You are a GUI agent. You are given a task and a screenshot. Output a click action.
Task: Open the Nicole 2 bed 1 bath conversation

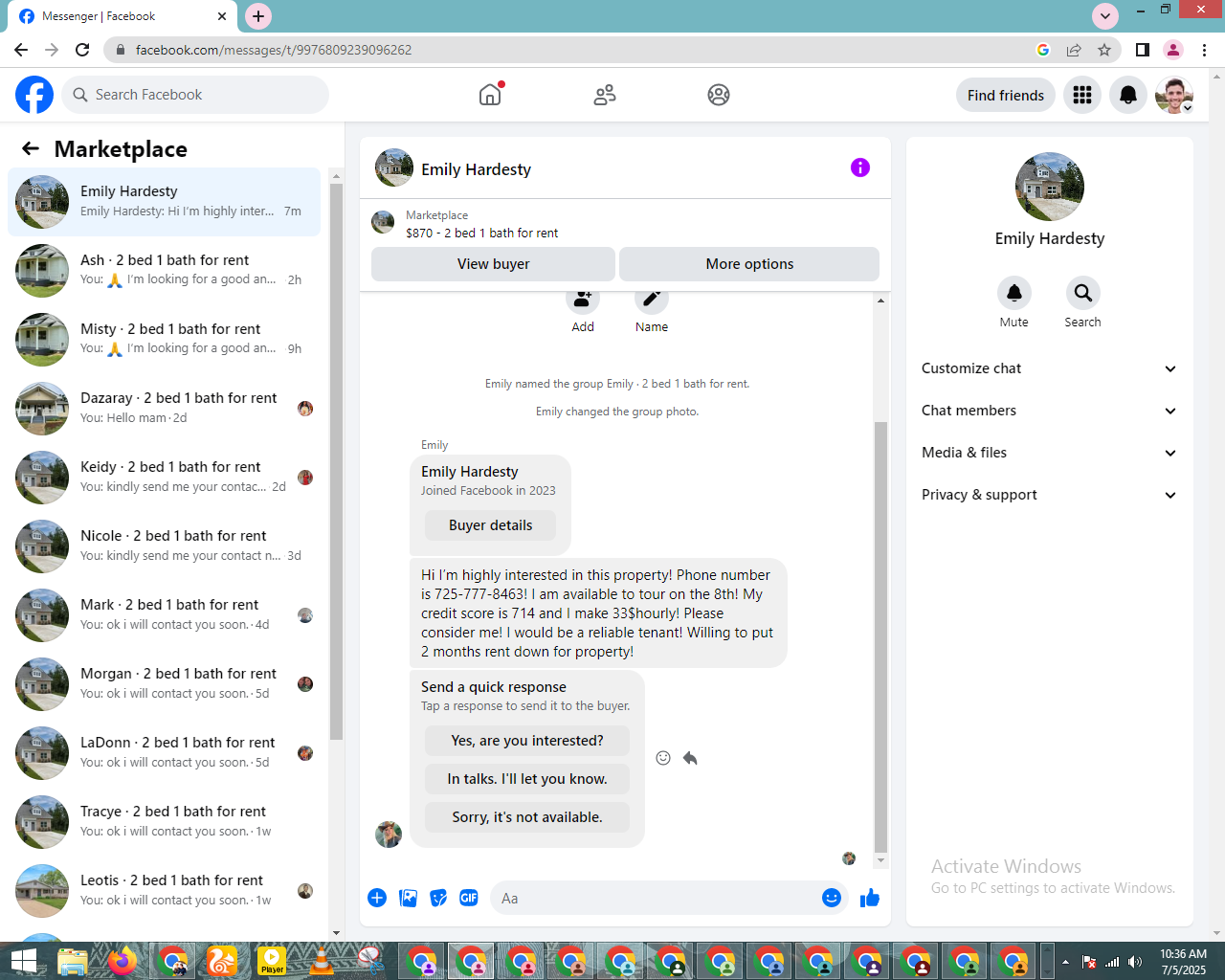[165, 546]
